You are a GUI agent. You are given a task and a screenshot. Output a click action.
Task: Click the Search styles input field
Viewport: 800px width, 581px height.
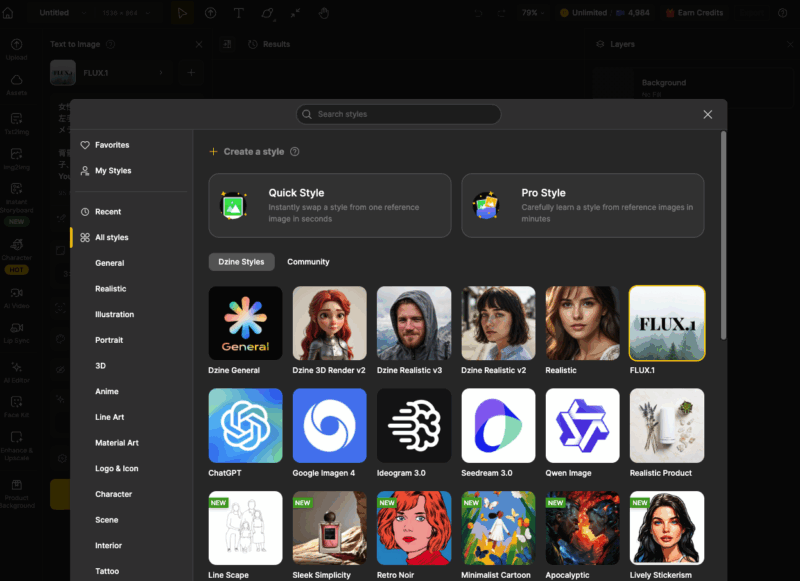tap(398, 114)
